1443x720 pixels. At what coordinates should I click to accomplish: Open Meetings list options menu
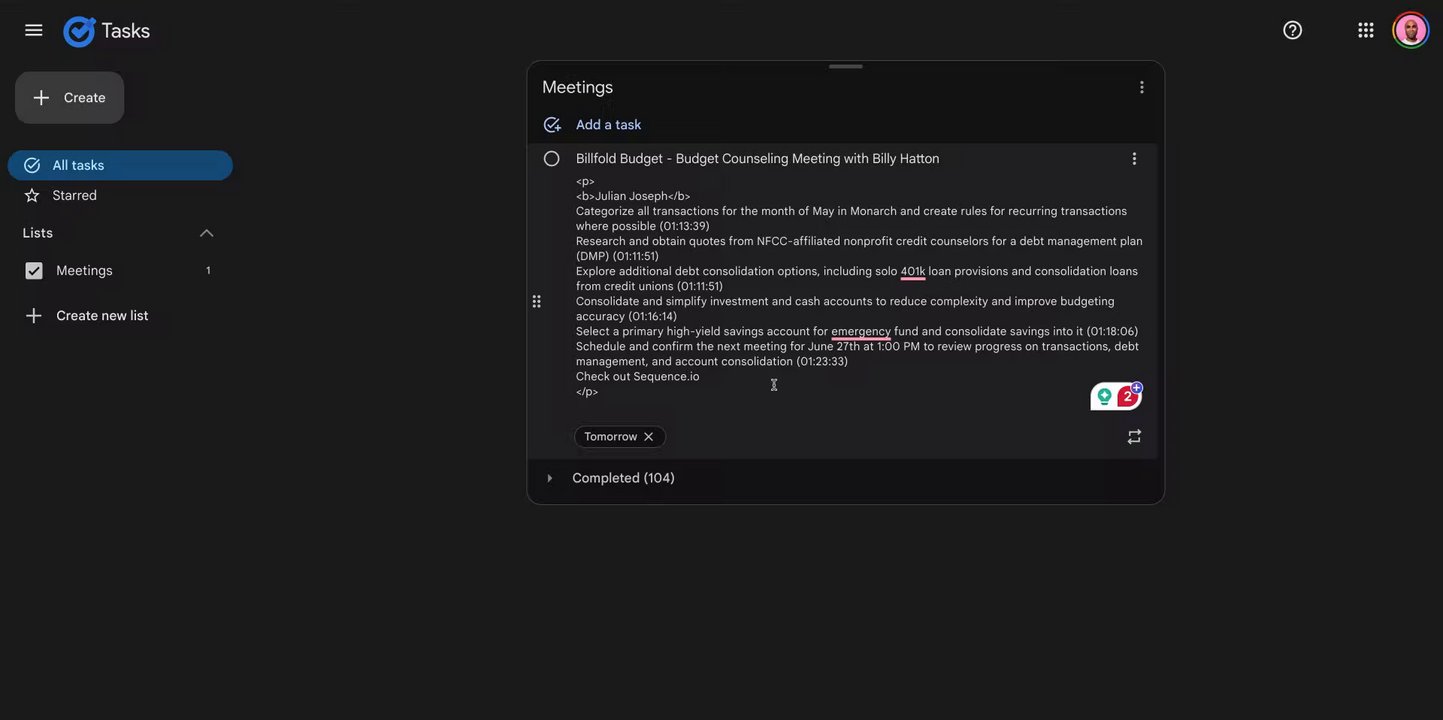1141,87
